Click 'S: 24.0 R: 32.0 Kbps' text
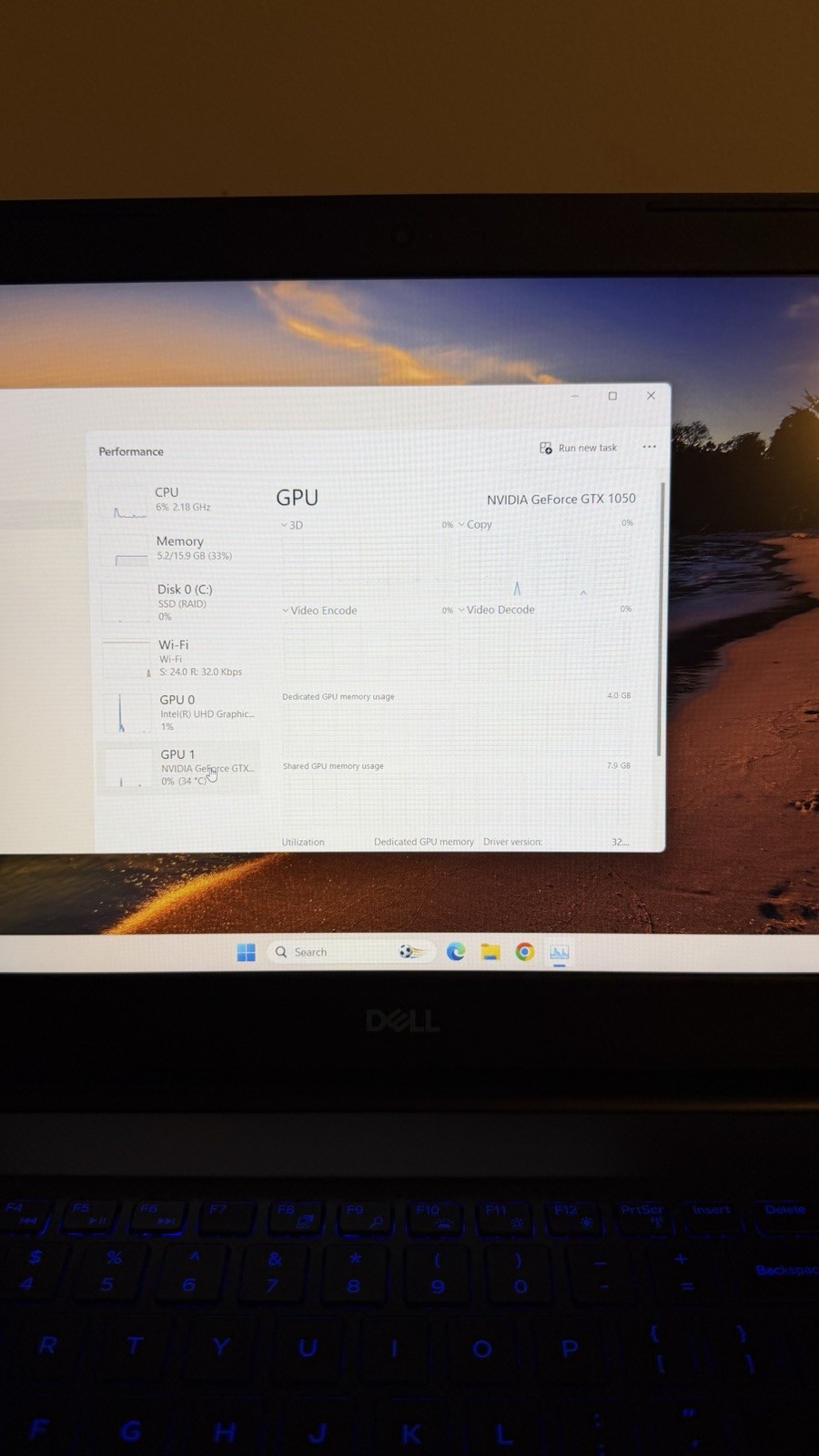The width and height of the screenshot is (819, 1456). coord(201,672)
